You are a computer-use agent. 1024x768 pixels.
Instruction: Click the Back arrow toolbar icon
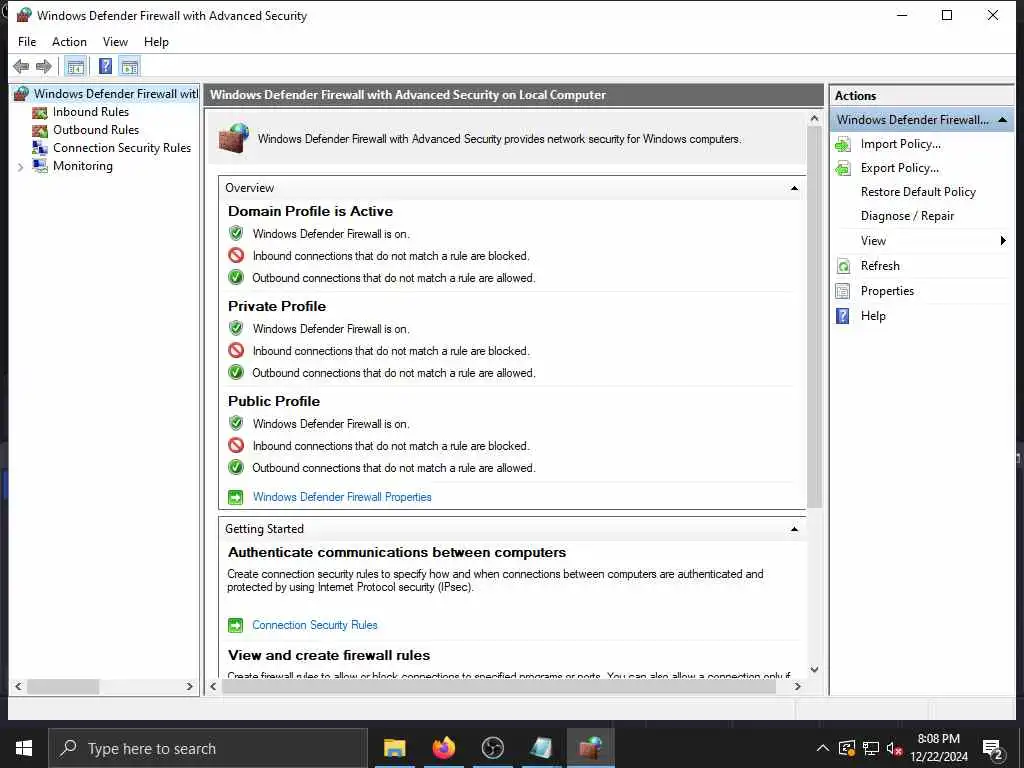pyautogui.click(x=21, y=66)
